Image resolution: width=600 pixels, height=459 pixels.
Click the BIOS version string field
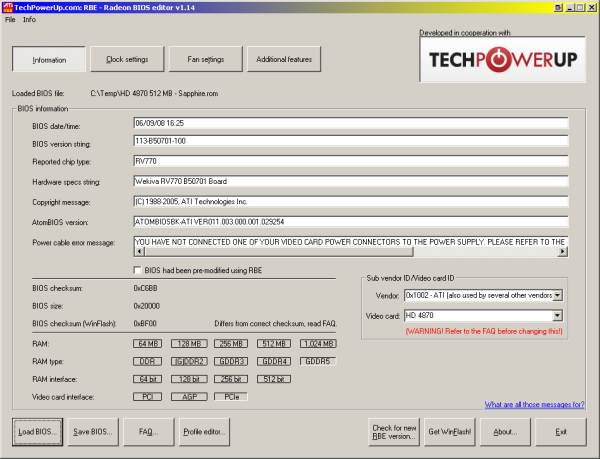point(351,141)
